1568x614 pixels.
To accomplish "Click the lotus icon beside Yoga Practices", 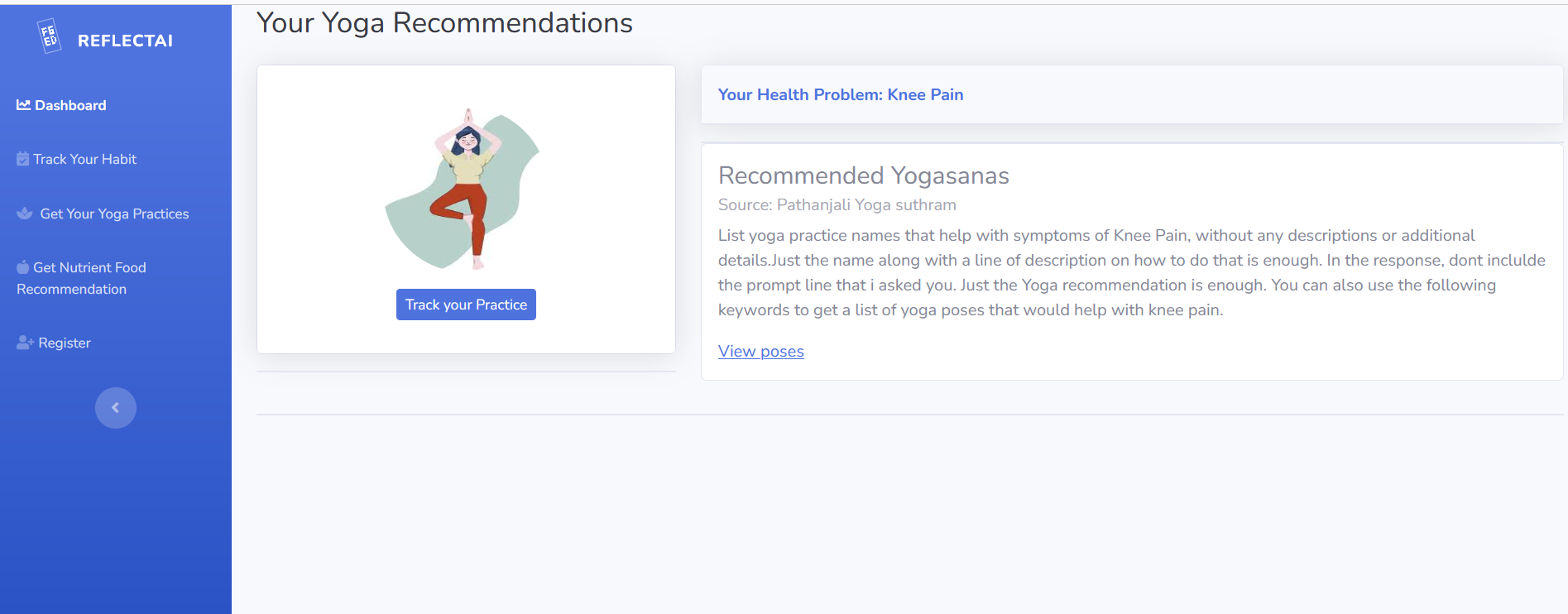I will click(25, 213).
